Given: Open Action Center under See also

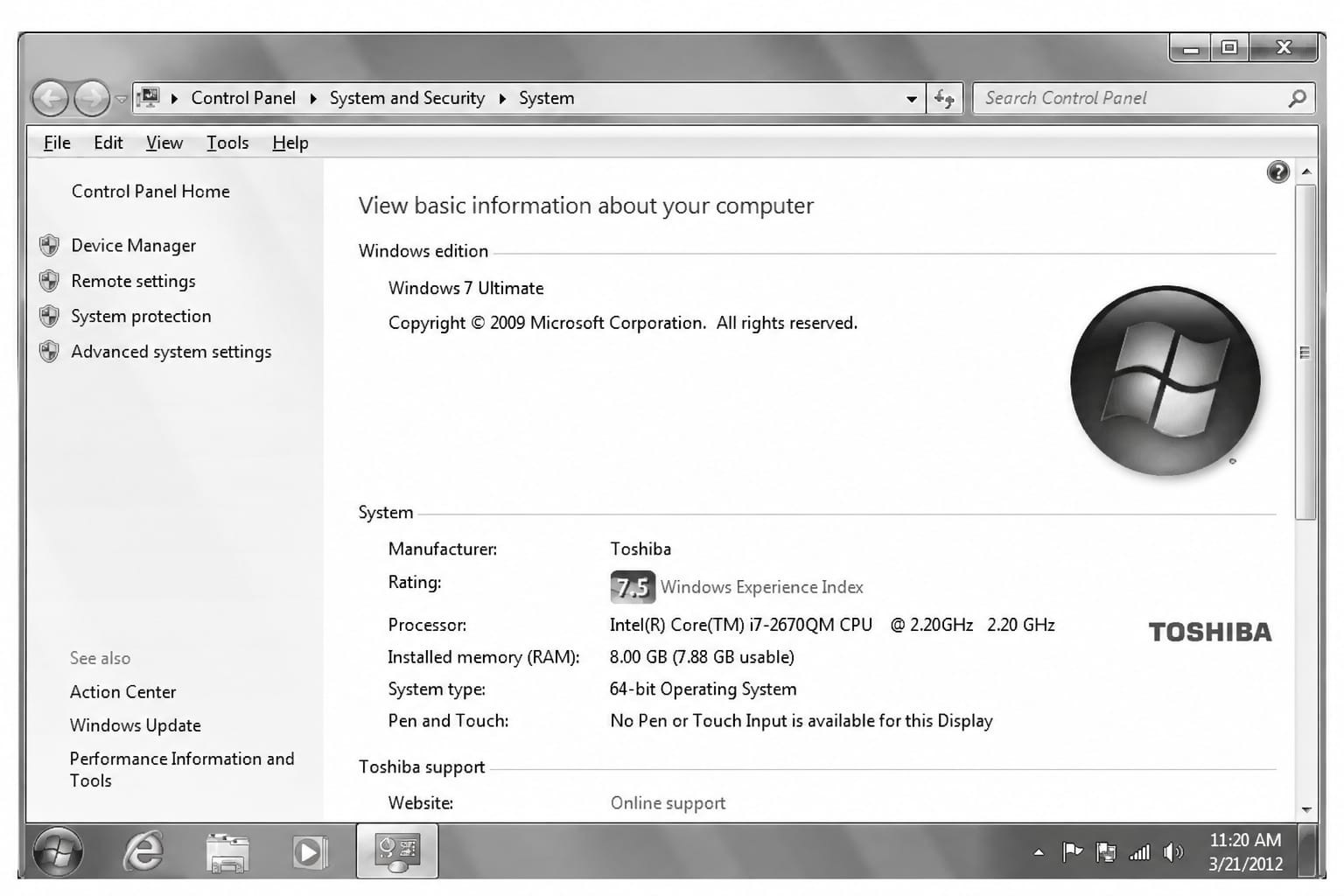Looking at the screenshot, I should 122,692.
